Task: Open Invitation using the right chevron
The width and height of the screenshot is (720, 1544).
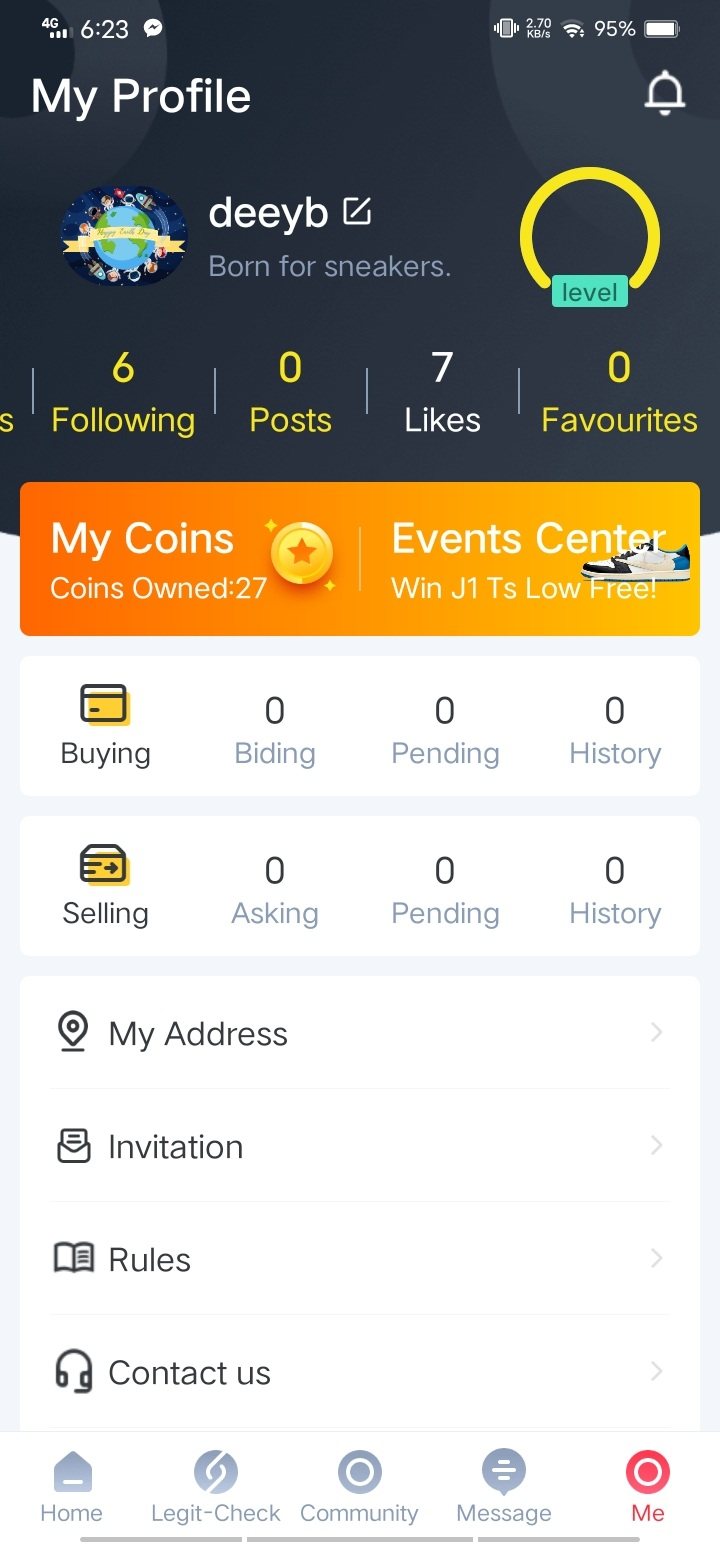Action: (656, 1145)
